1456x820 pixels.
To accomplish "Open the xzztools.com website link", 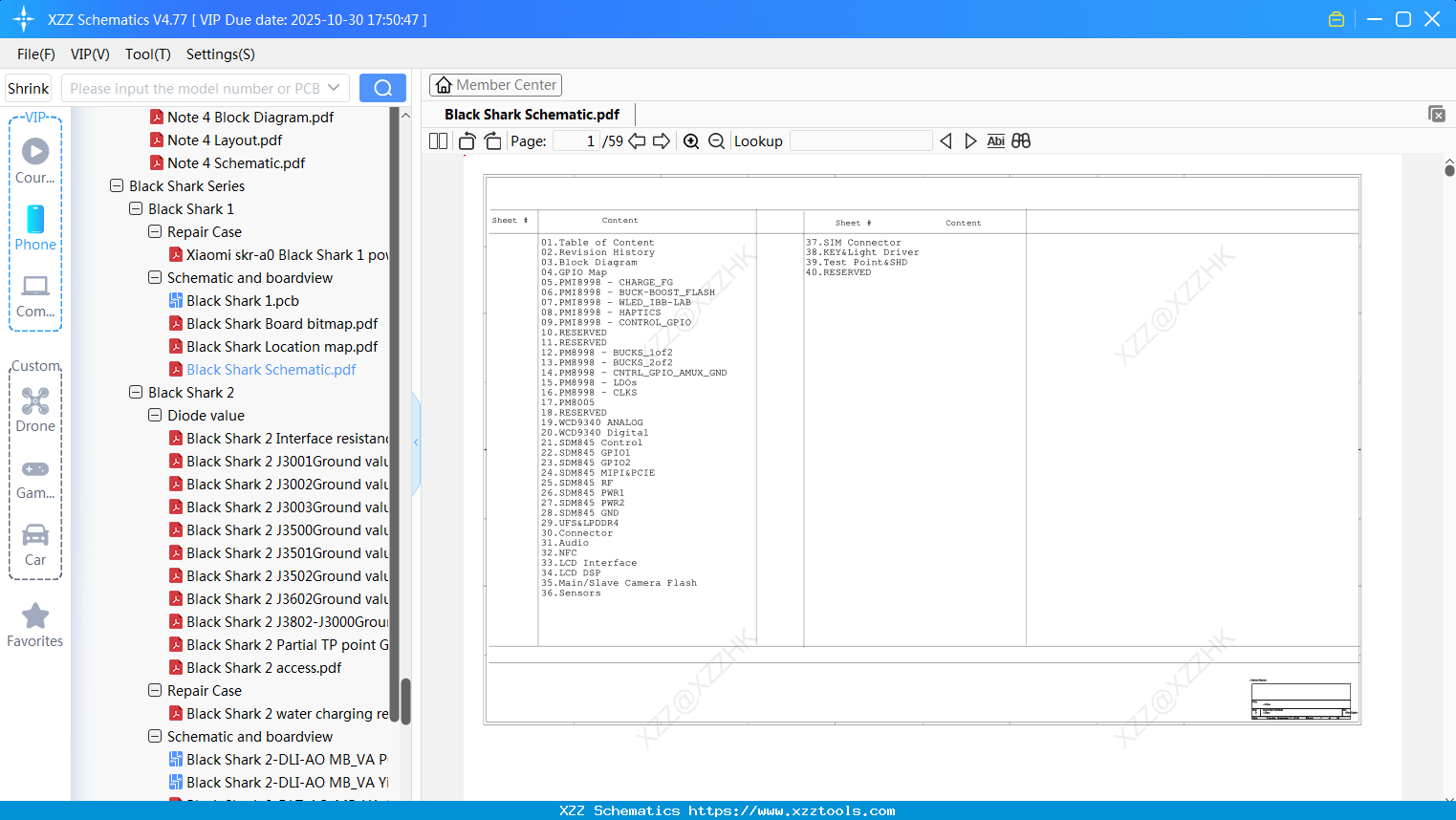I will point(792,810).
